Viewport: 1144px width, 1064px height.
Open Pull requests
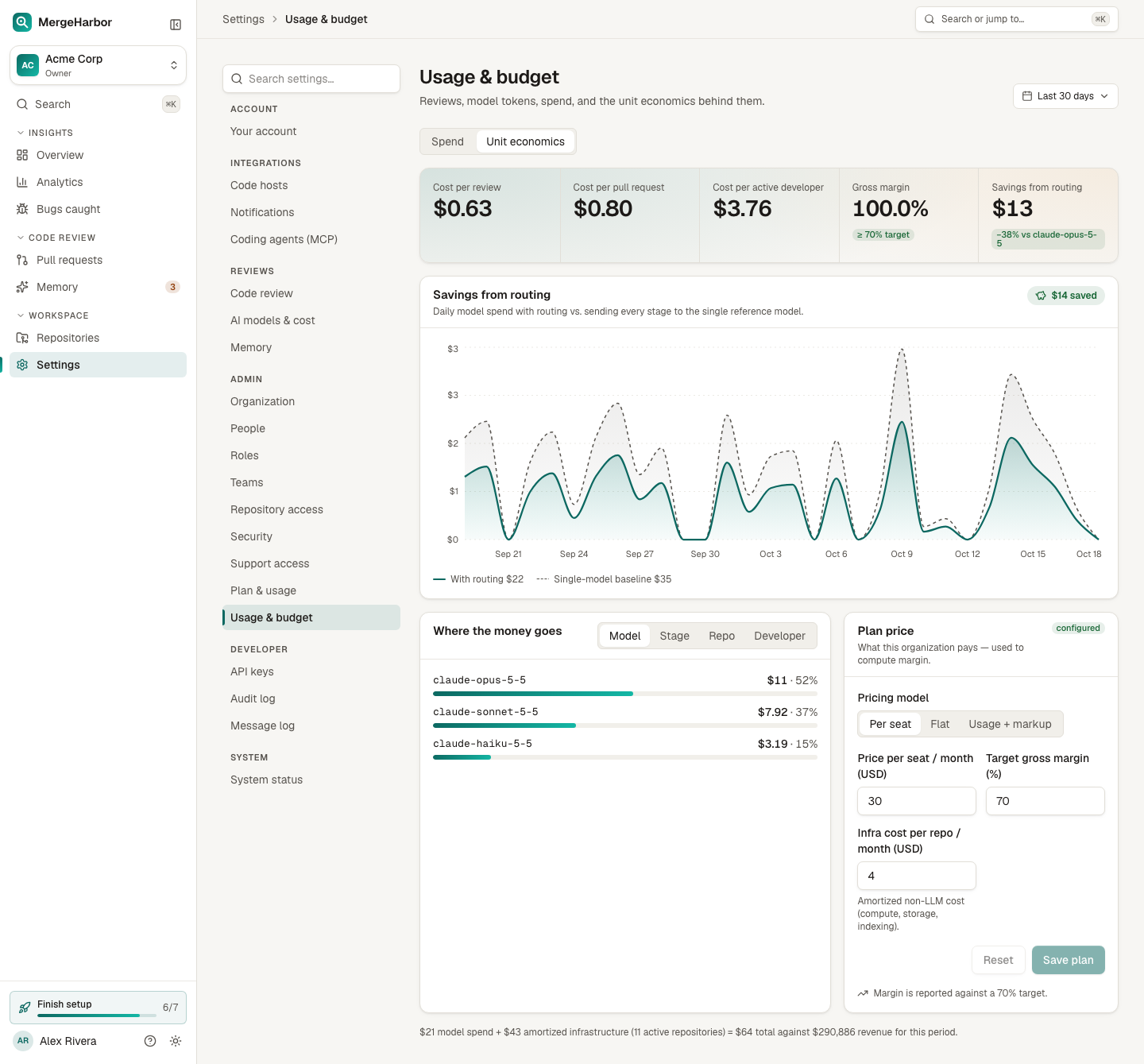(98, 260)
